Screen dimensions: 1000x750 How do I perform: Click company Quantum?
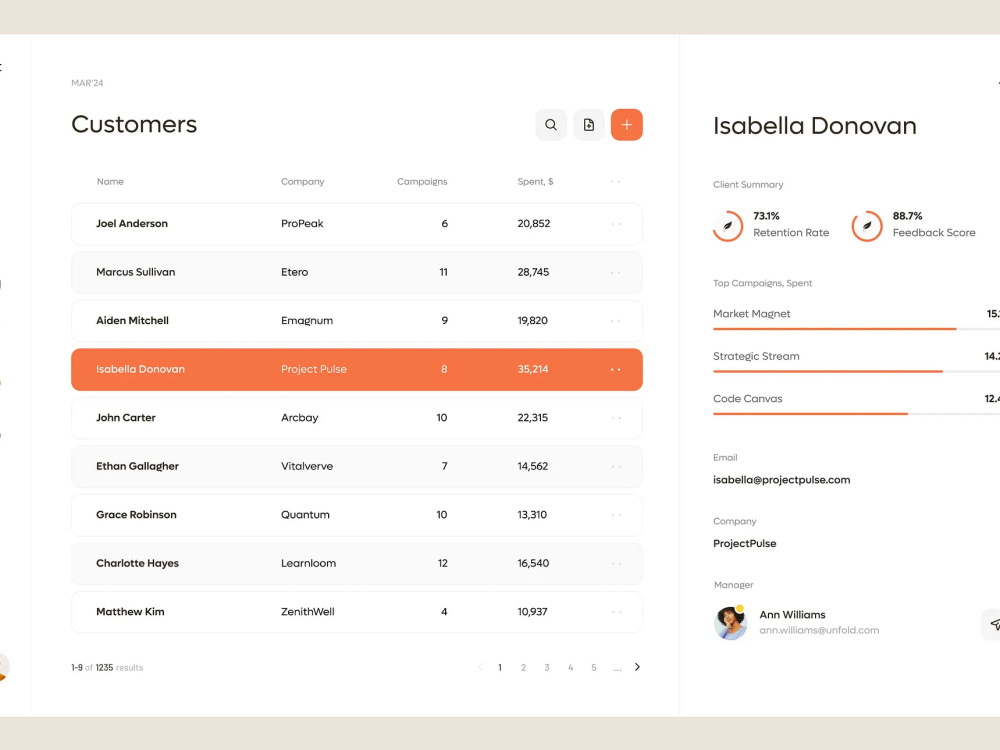pos(305,515)
